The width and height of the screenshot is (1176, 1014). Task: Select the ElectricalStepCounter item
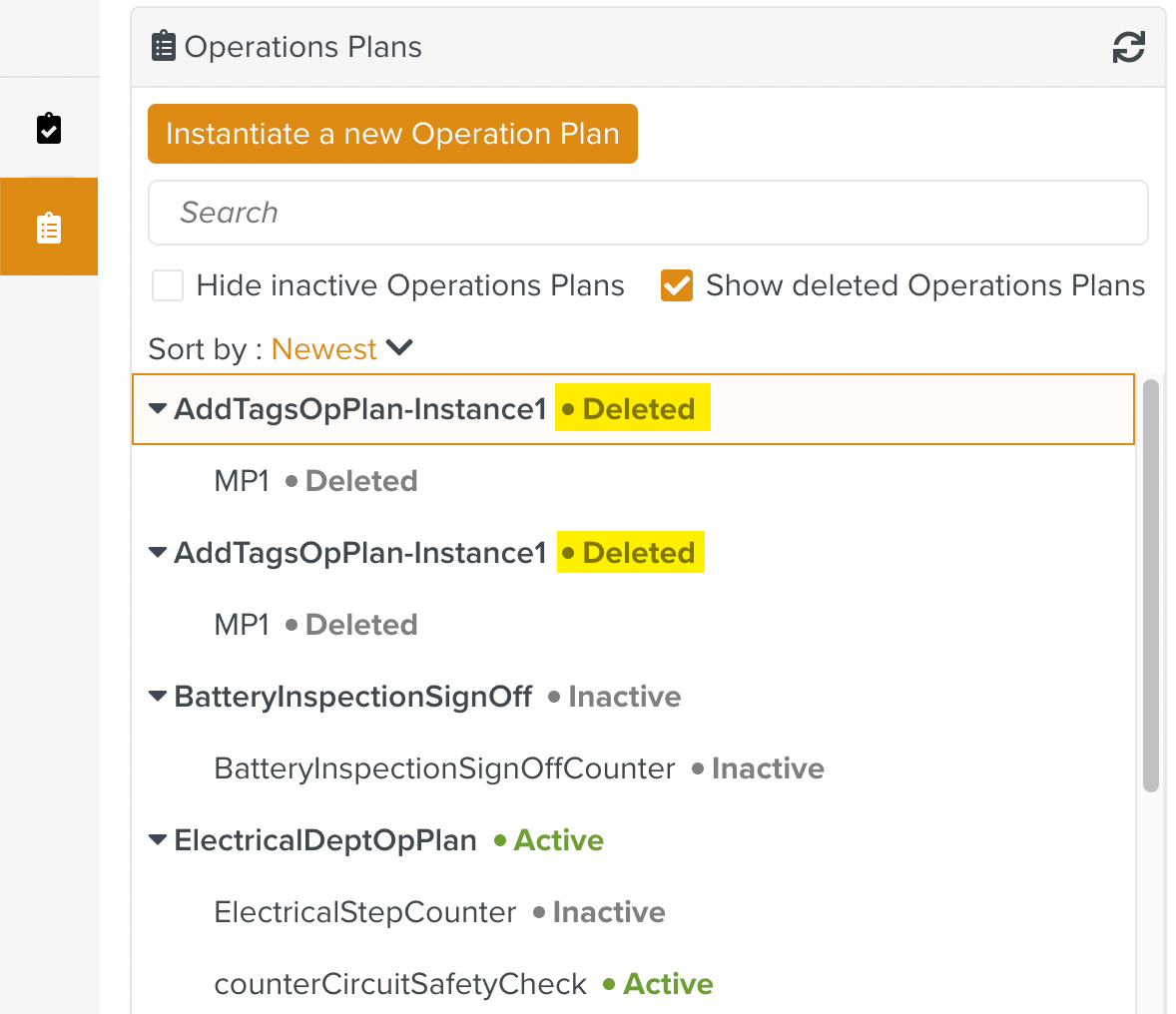pyautogui.click(x=365, y=912)
